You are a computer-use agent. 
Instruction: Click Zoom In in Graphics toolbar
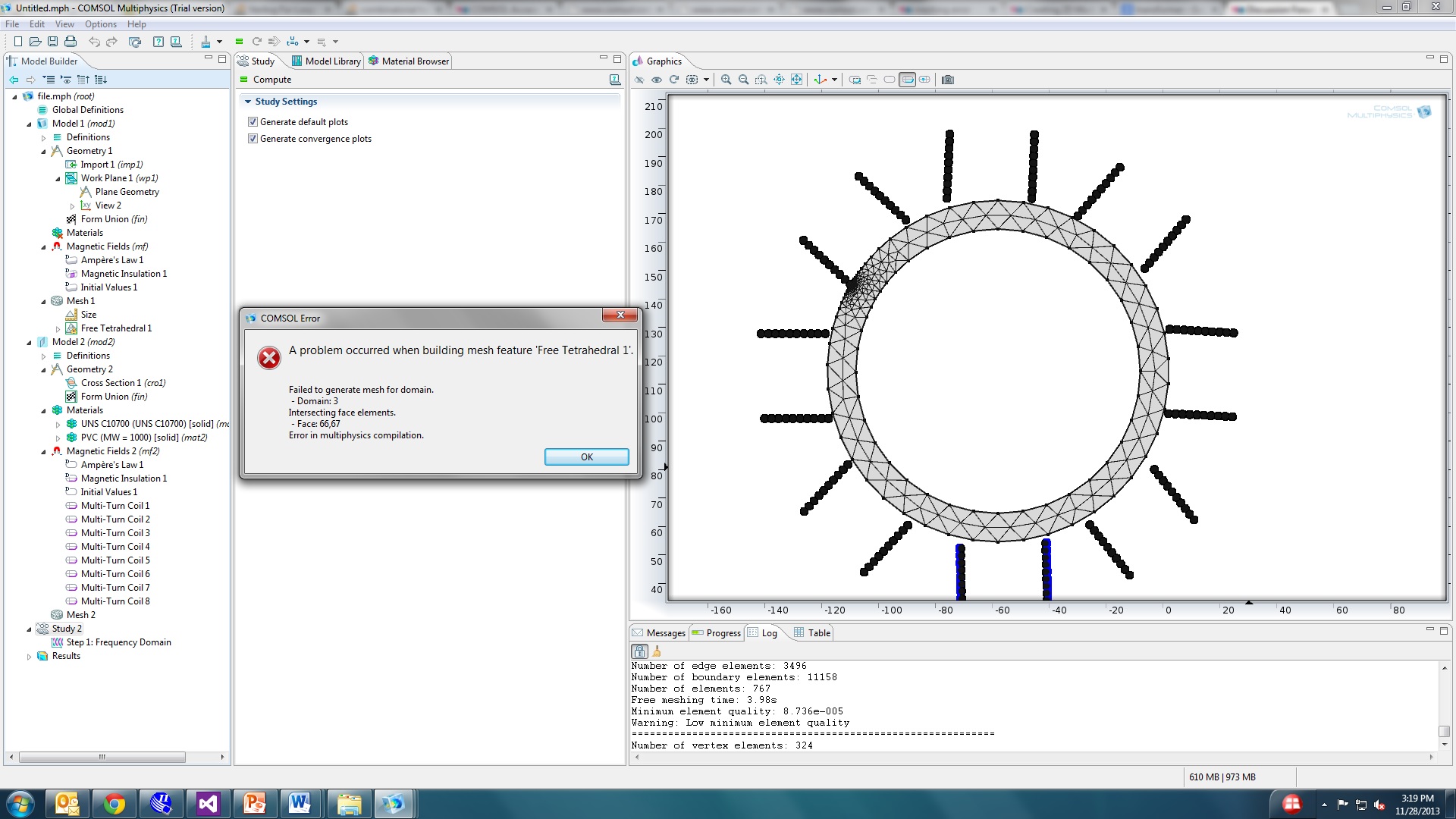[726, 80]
